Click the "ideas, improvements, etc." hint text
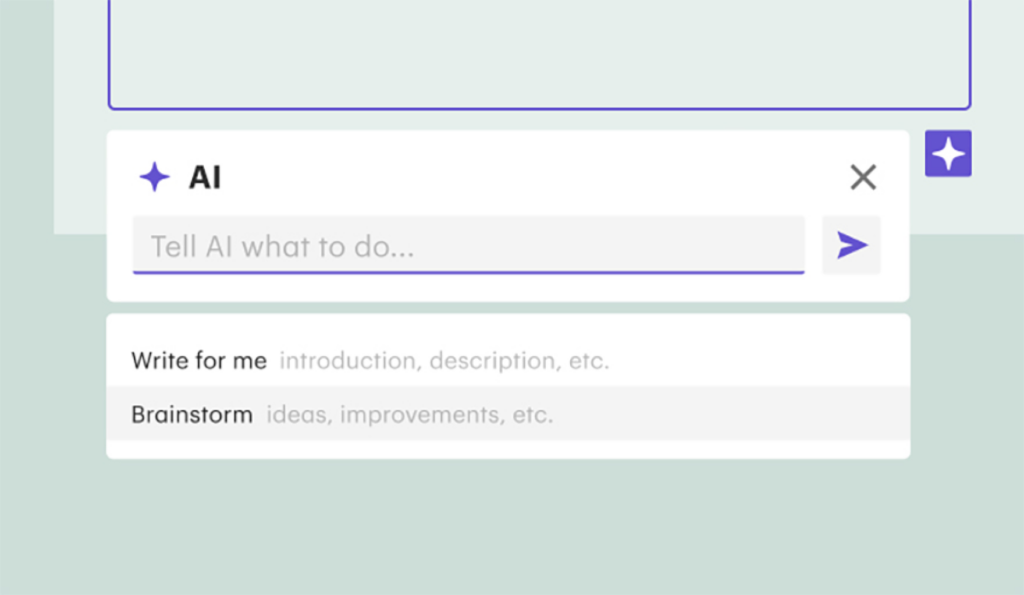Image resolution: width=1024 pixels, height=595 pixels. [409, 414]
